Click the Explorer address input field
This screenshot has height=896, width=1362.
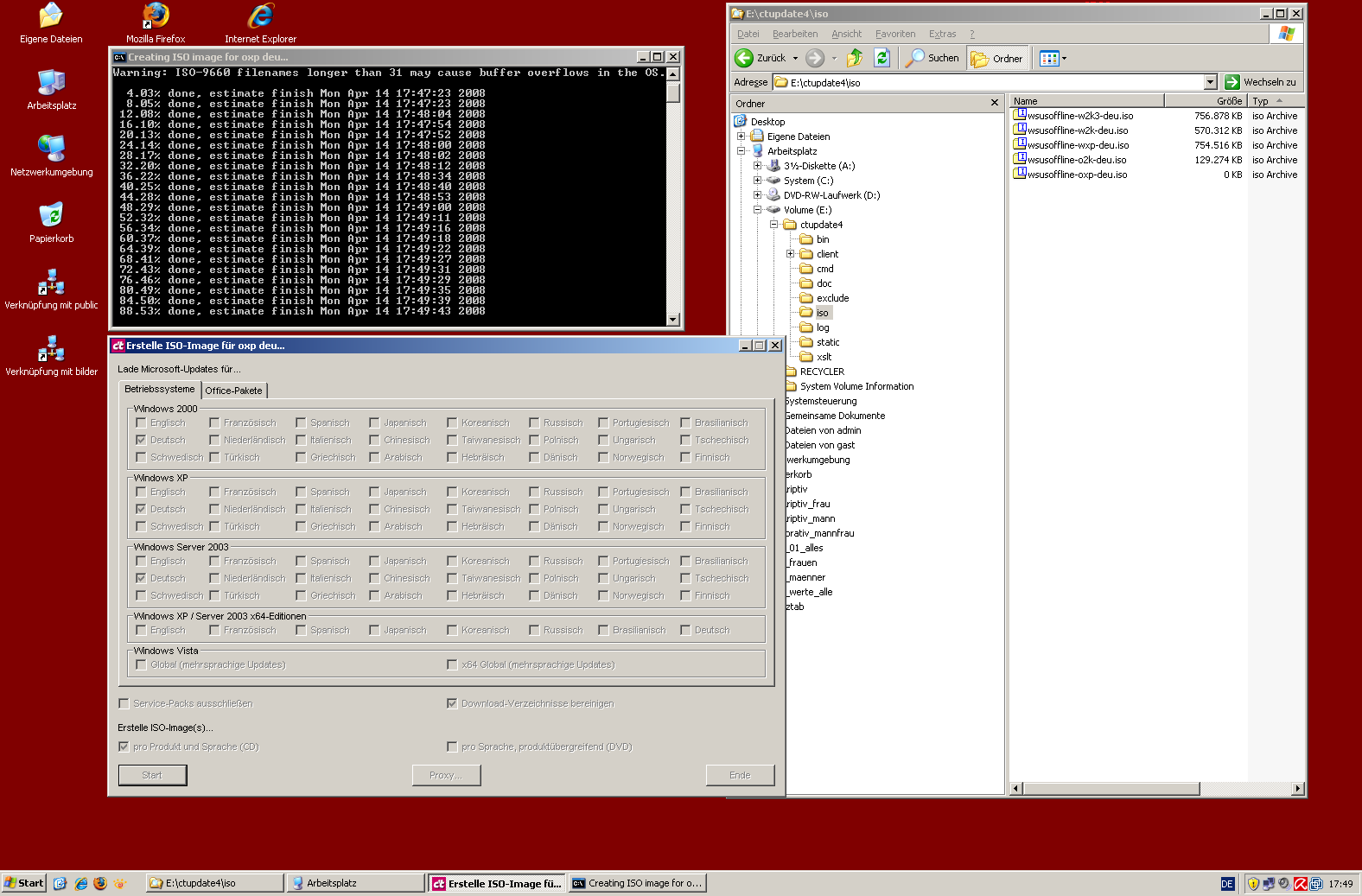point(988,82)
